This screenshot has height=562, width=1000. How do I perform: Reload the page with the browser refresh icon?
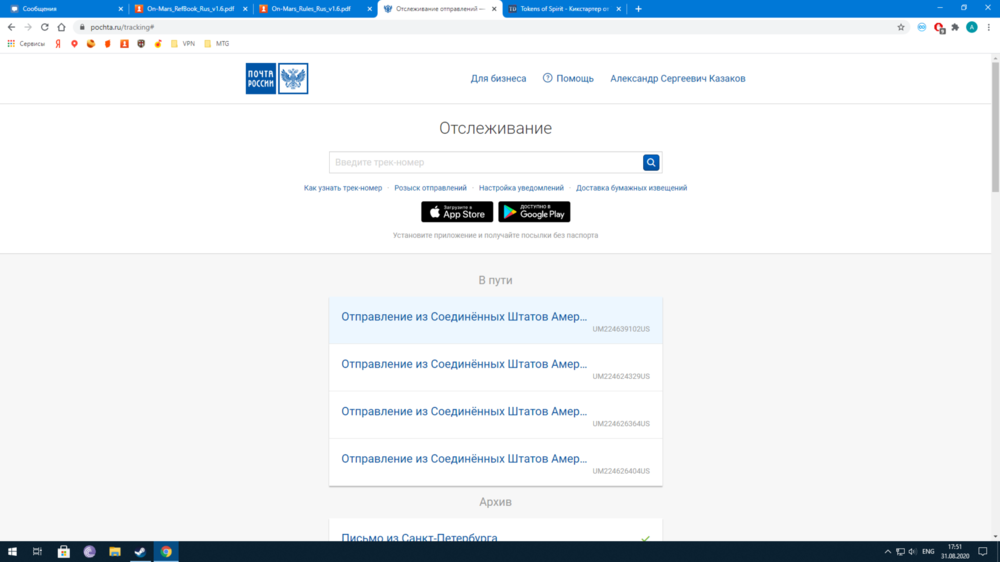[45, 27]
